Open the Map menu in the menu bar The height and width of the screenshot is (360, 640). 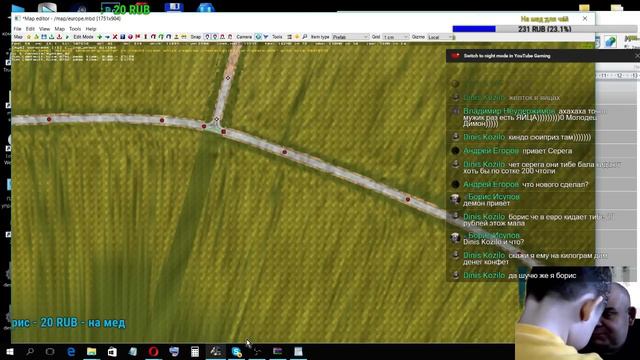(60, 29)
